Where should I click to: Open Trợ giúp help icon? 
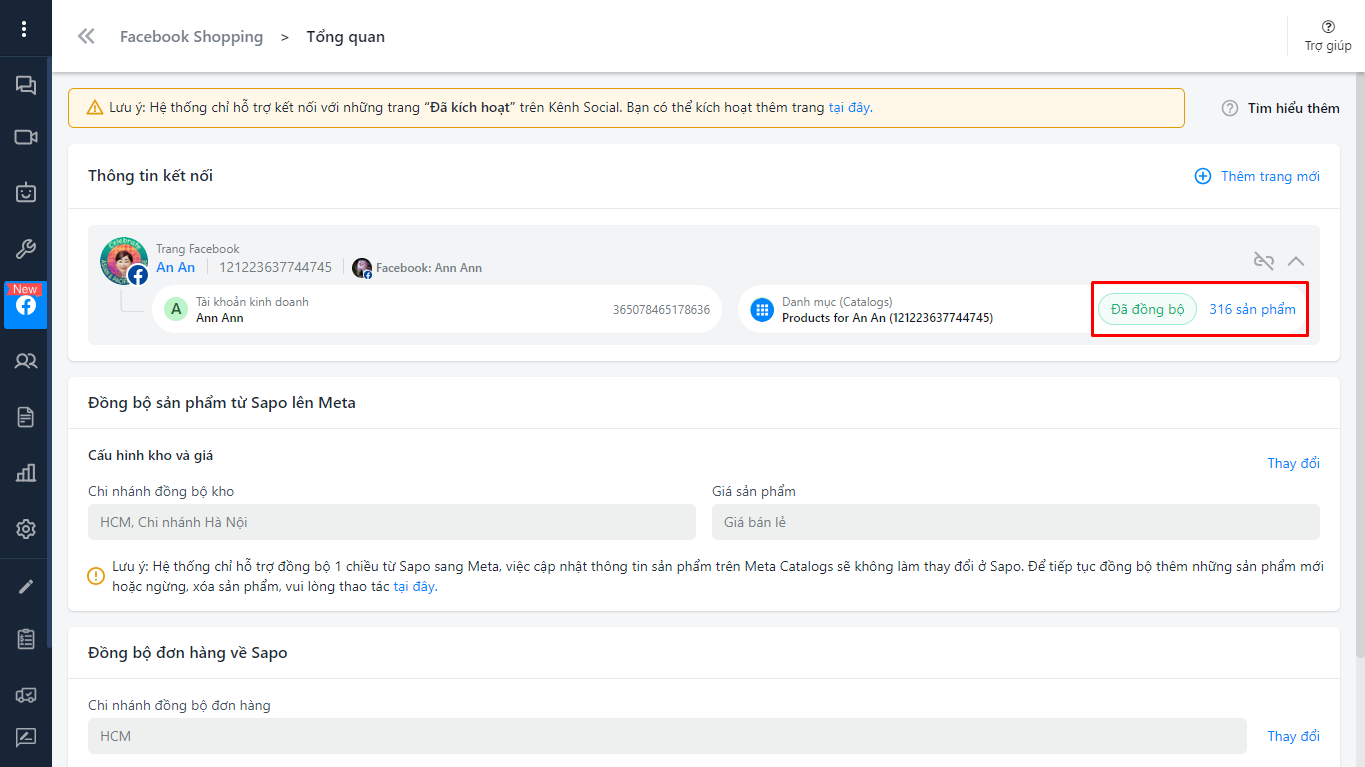pos(1328,27)
